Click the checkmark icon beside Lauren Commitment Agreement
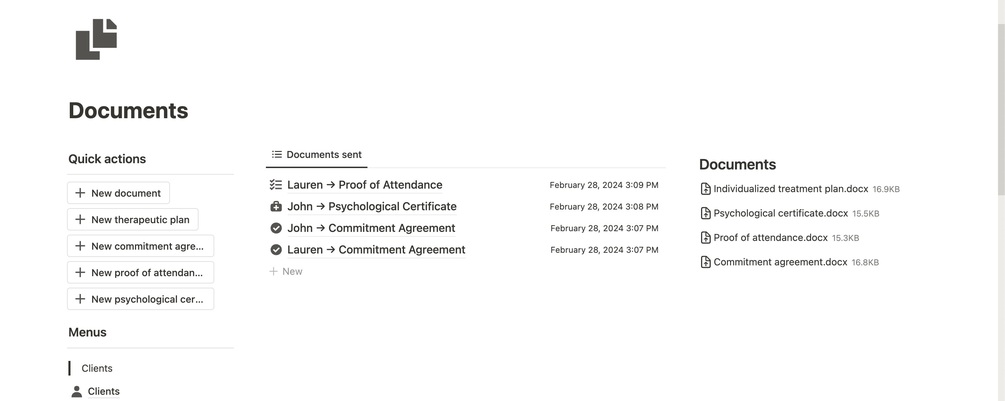This screenshot has width=1005, height=401. coord(276,250)
